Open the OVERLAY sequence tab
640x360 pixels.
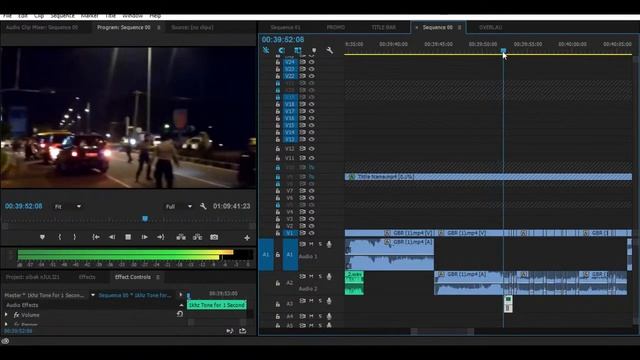[x=490, y=27]
